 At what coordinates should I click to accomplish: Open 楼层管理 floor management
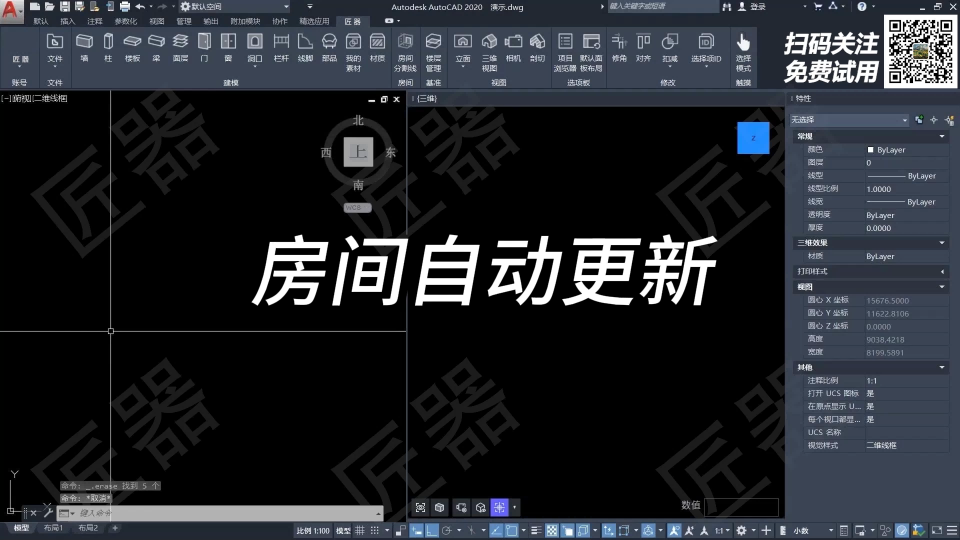click(x=433, y=52)
